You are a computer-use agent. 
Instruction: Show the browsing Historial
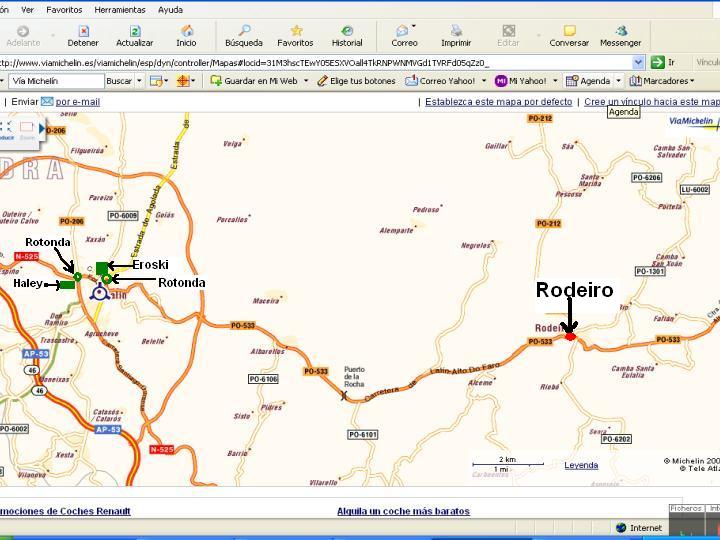click(347, 36)
